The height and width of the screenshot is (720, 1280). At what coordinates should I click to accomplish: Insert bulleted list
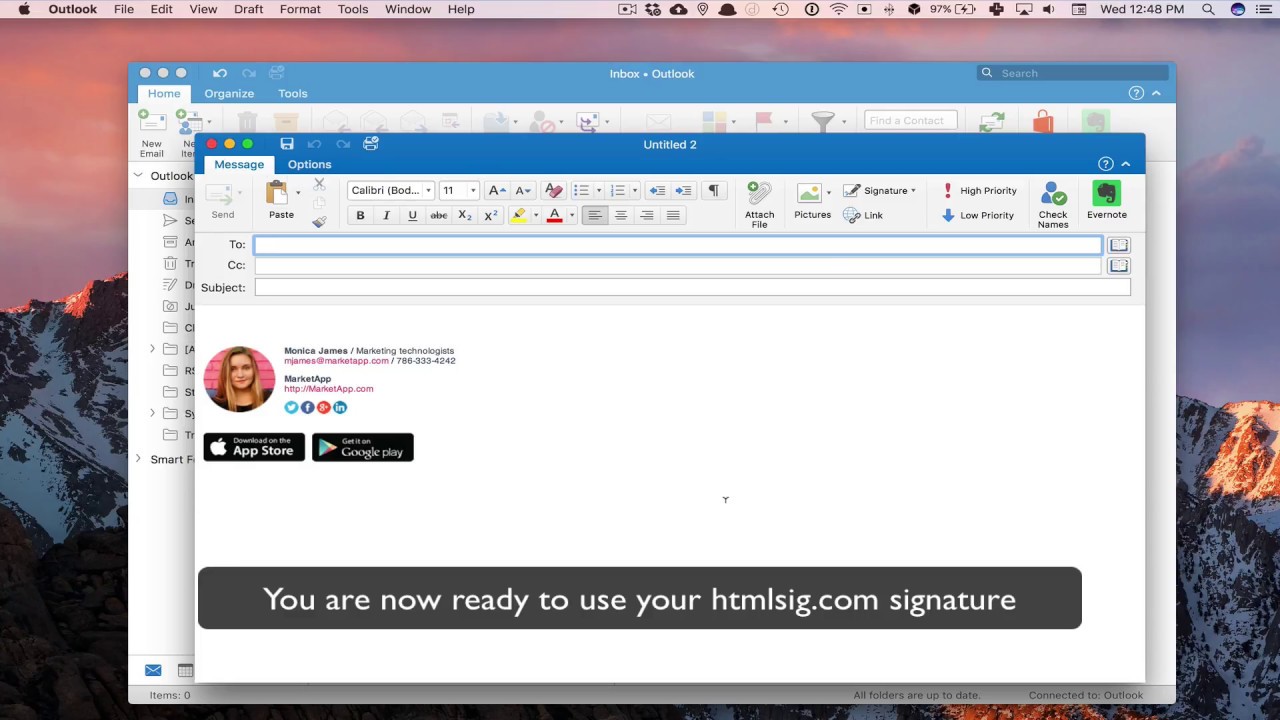(x=581, y=190)
